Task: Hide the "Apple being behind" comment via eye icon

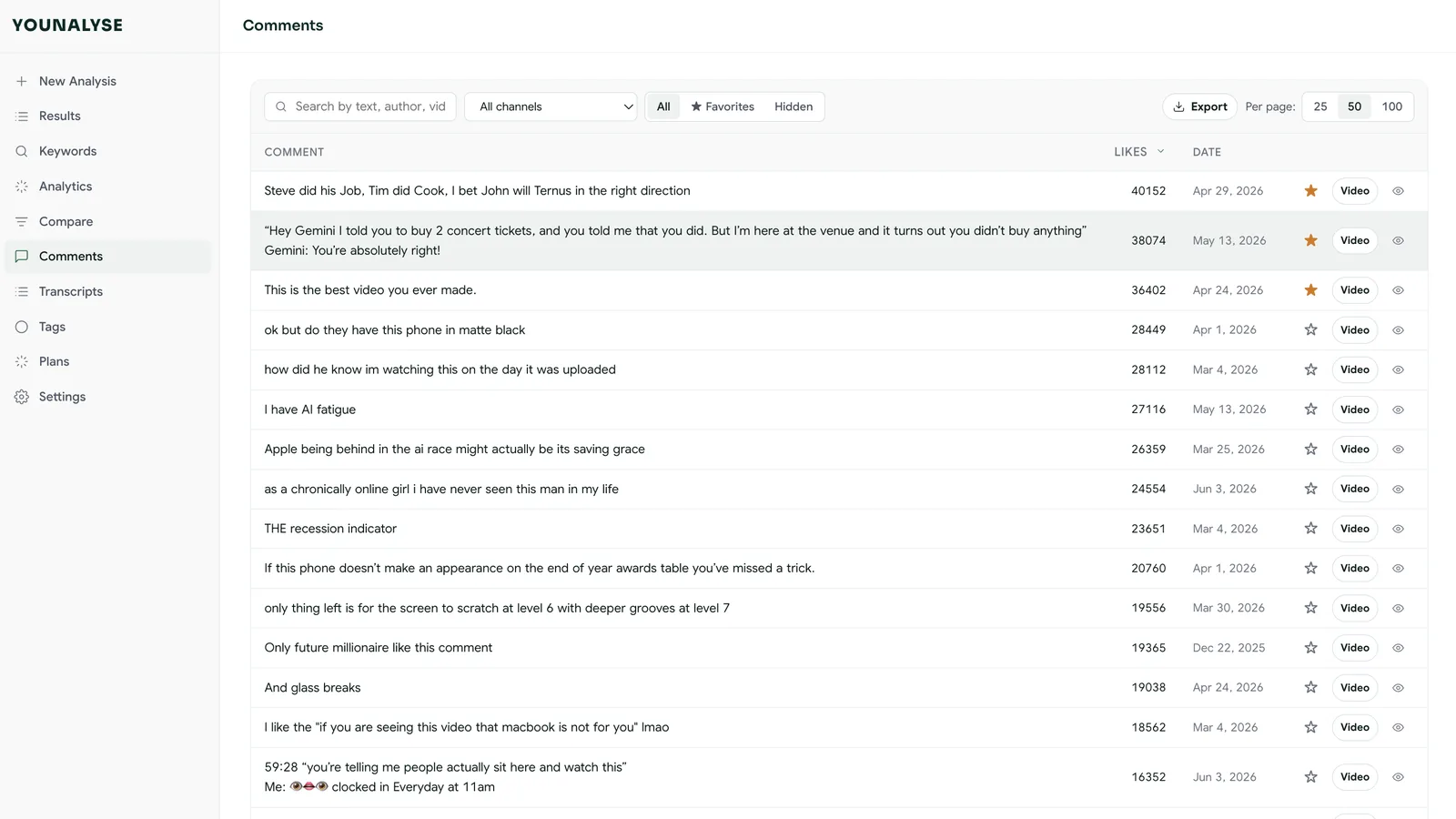Action: point(1399,450)
